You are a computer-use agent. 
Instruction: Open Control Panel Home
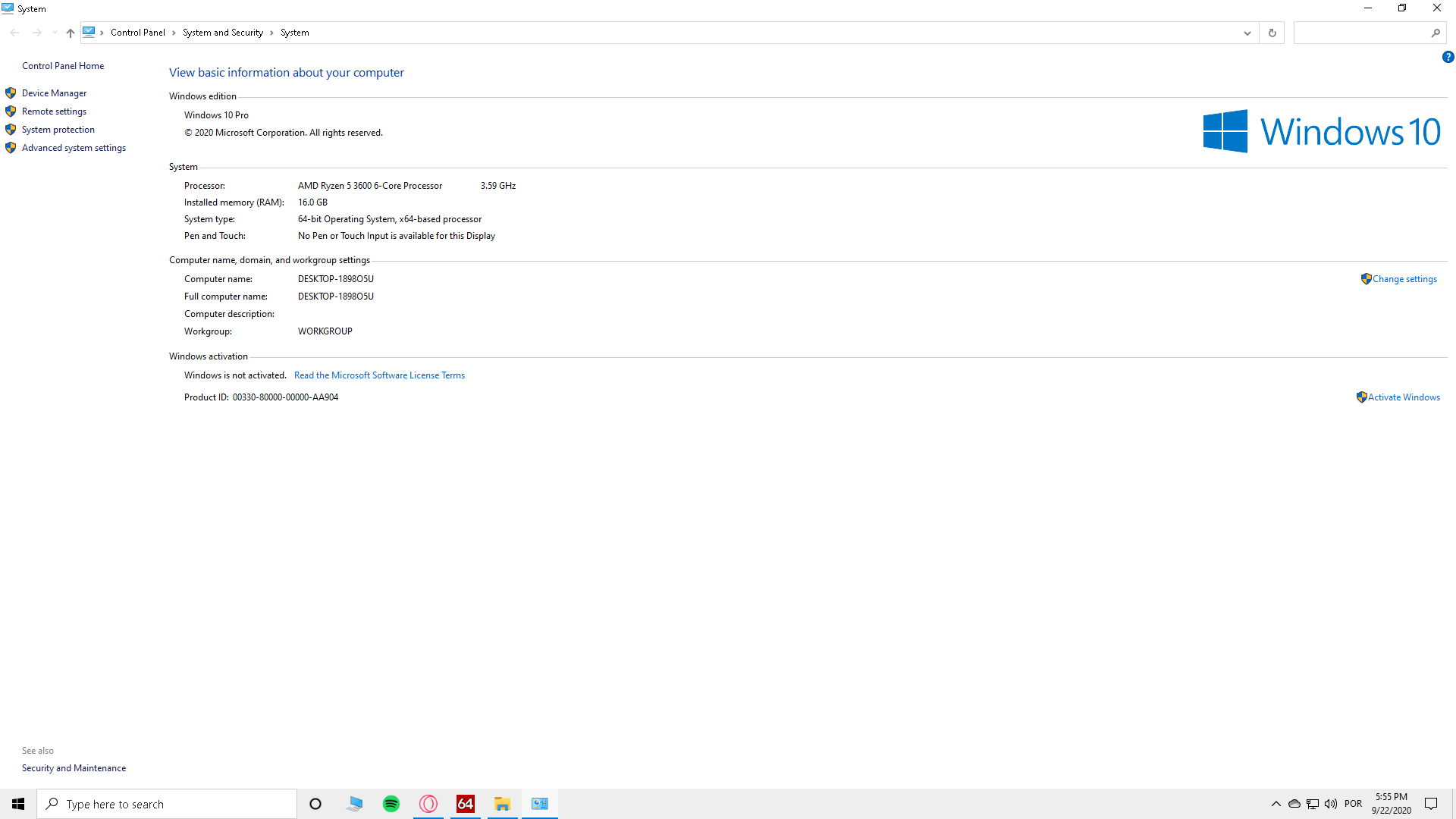pos(63,66)
